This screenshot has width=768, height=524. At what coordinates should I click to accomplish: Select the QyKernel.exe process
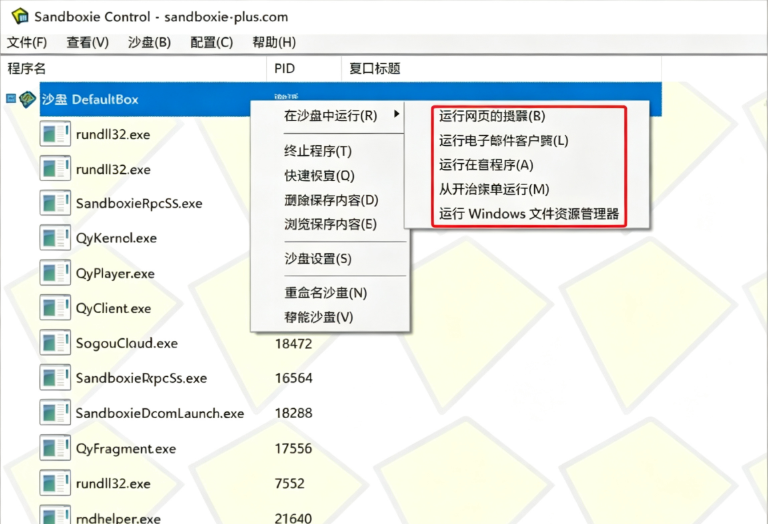116,238
